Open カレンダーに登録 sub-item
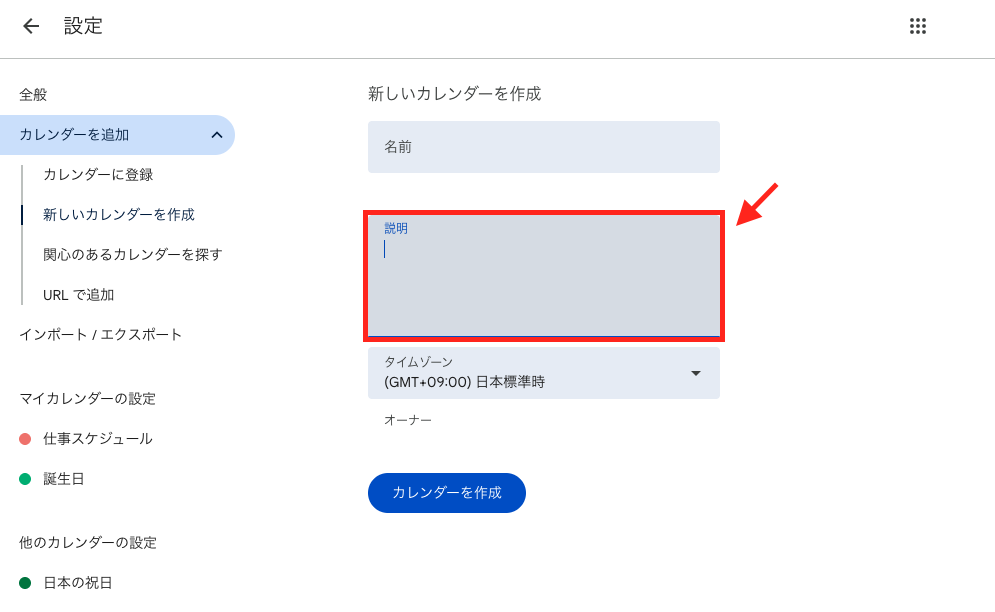 (98, 175)
